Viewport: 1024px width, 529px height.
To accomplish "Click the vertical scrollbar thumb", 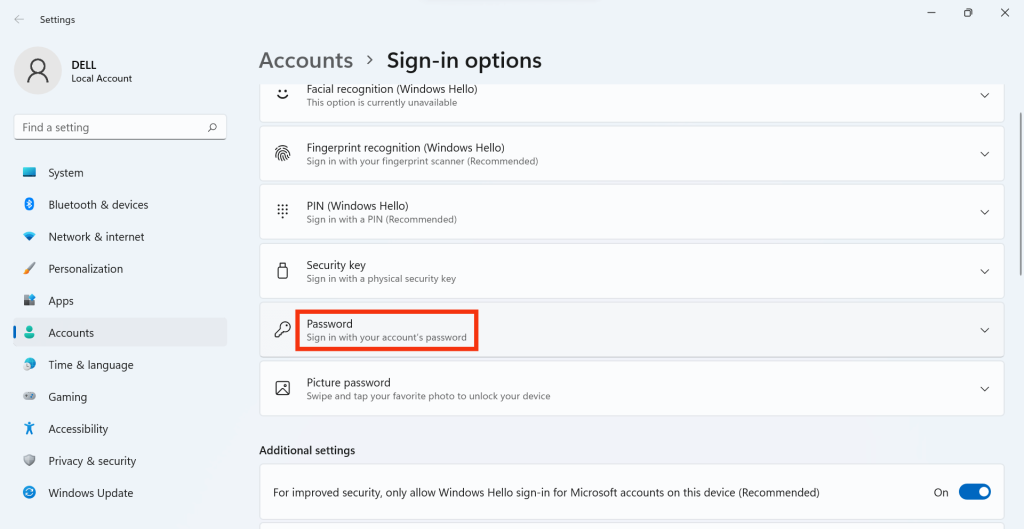I will [1020, 193].
